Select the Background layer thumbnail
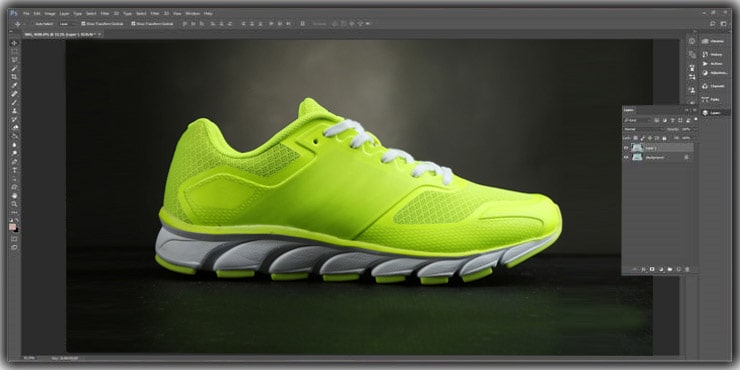 tap(638, 157)
